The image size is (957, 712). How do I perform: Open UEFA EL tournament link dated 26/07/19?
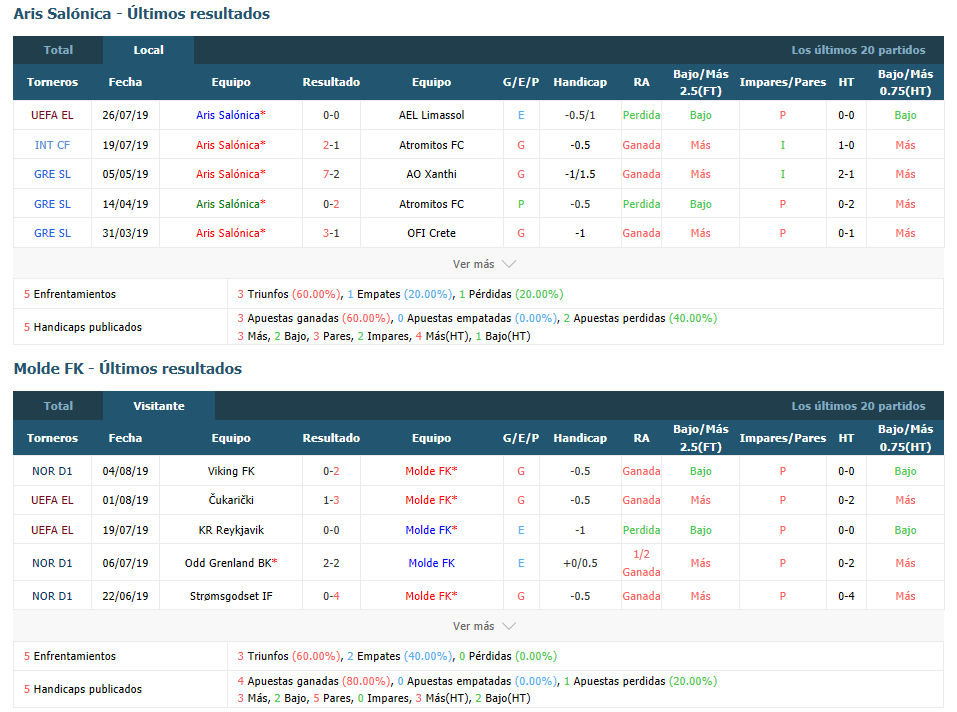click(52, 115)
